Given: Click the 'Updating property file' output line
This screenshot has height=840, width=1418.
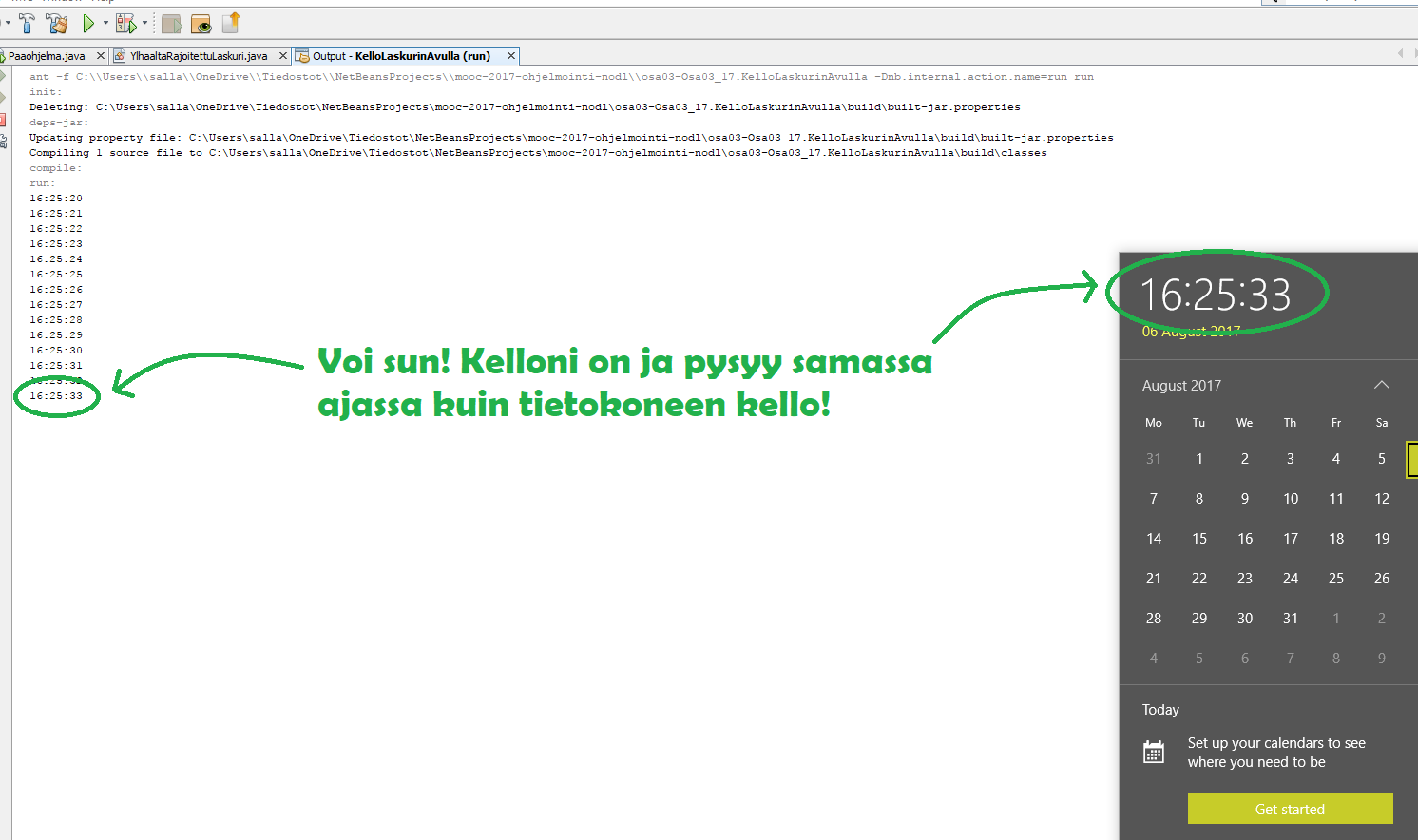Looking at the screenshot, I should click(571, 138).
